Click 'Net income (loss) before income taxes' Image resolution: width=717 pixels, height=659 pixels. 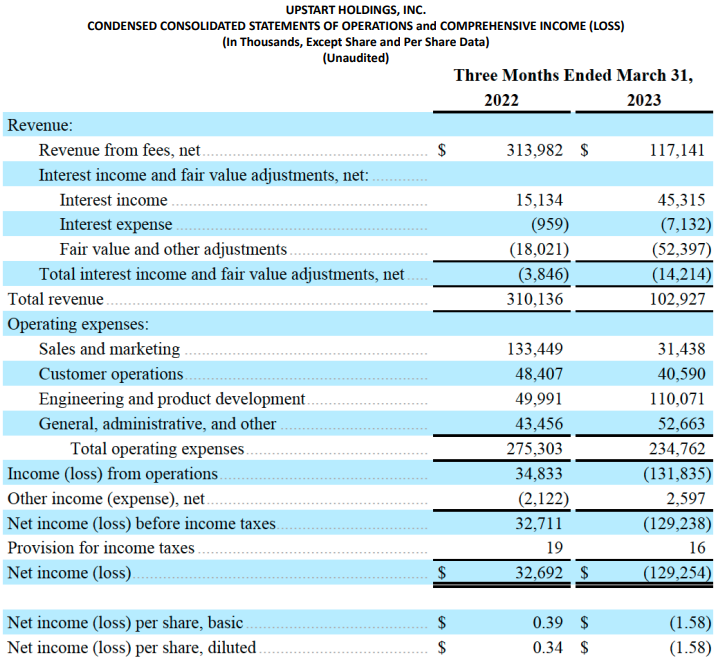pos(142,523)
